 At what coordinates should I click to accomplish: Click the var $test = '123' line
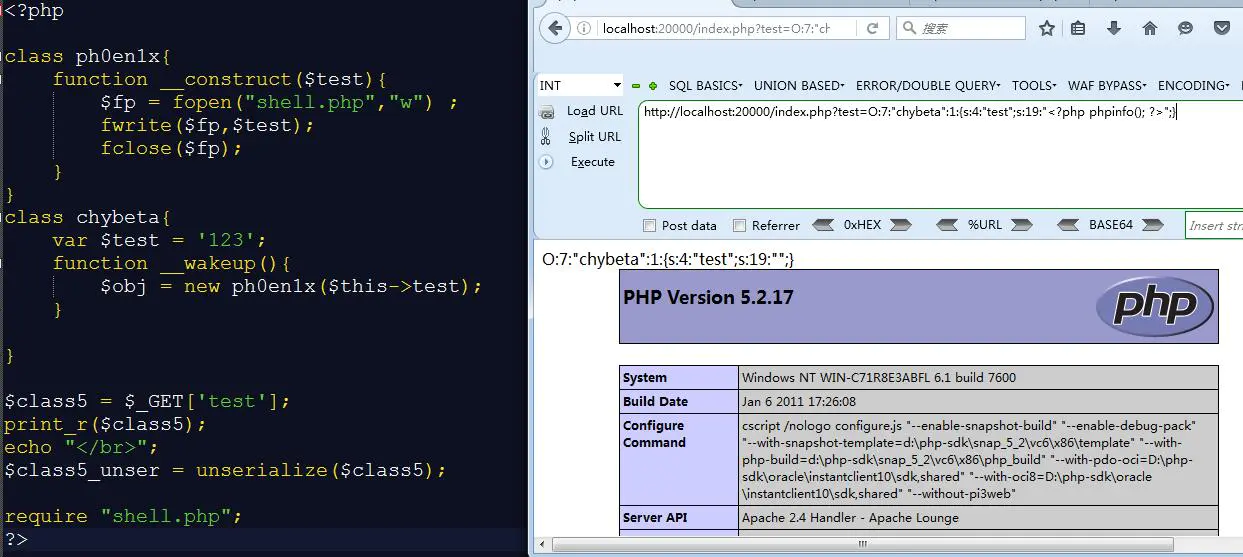pyautogui.click(x=160, y=240)
